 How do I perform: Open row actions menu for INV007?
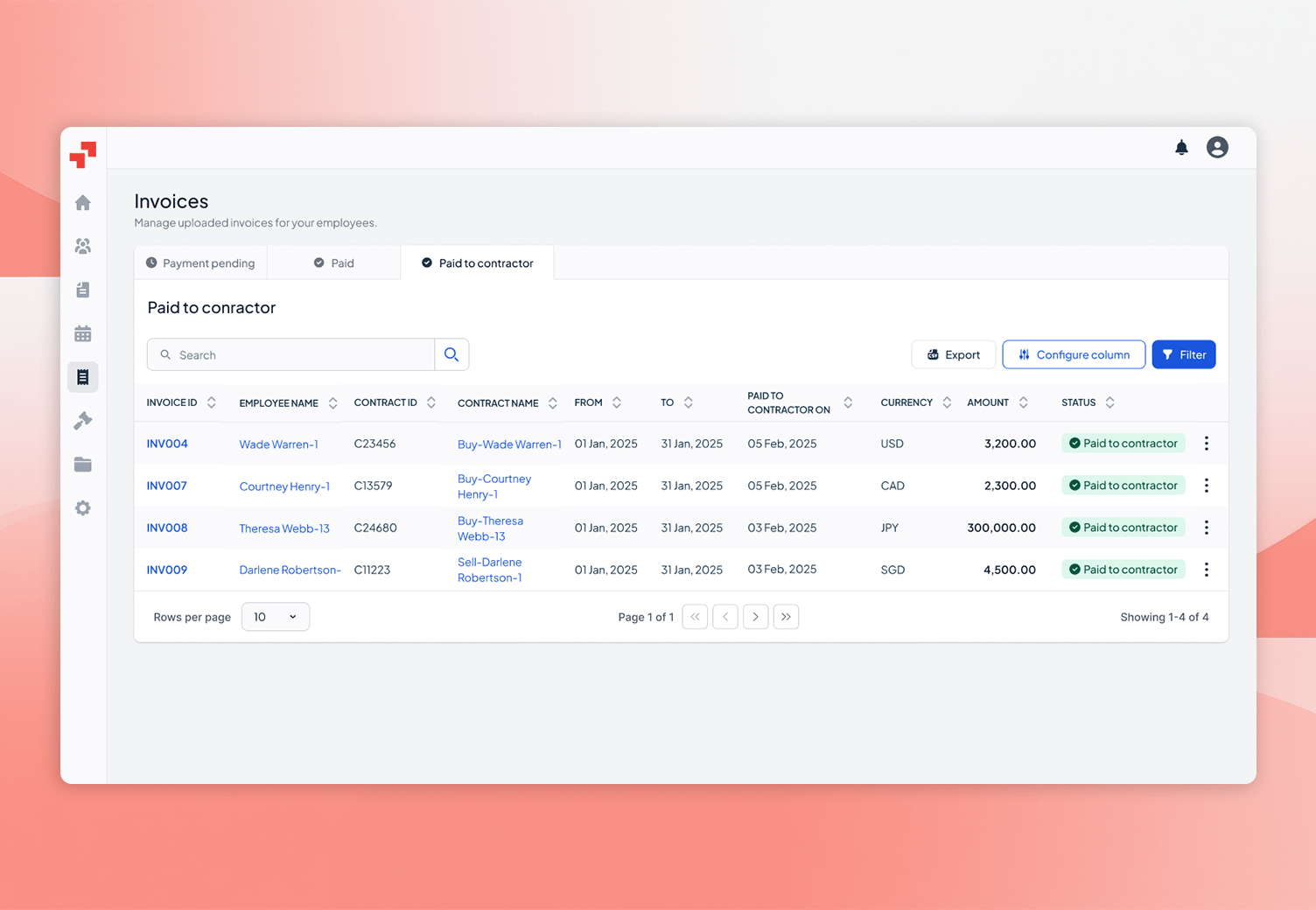tap(1207, 486)
